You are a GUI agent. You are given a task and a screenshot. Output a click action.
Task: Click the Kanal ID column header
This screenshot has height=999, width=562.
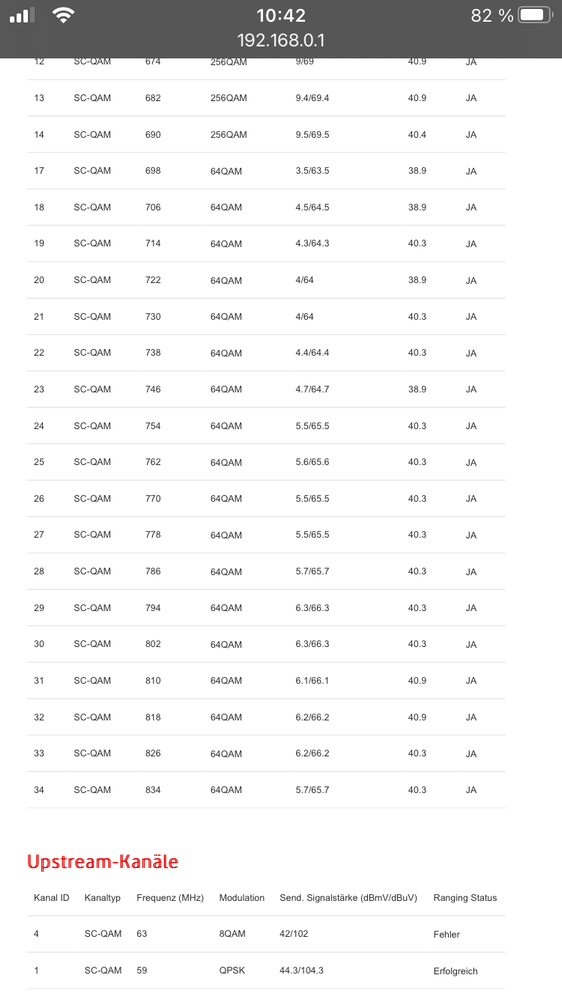[x=52, y=898]
